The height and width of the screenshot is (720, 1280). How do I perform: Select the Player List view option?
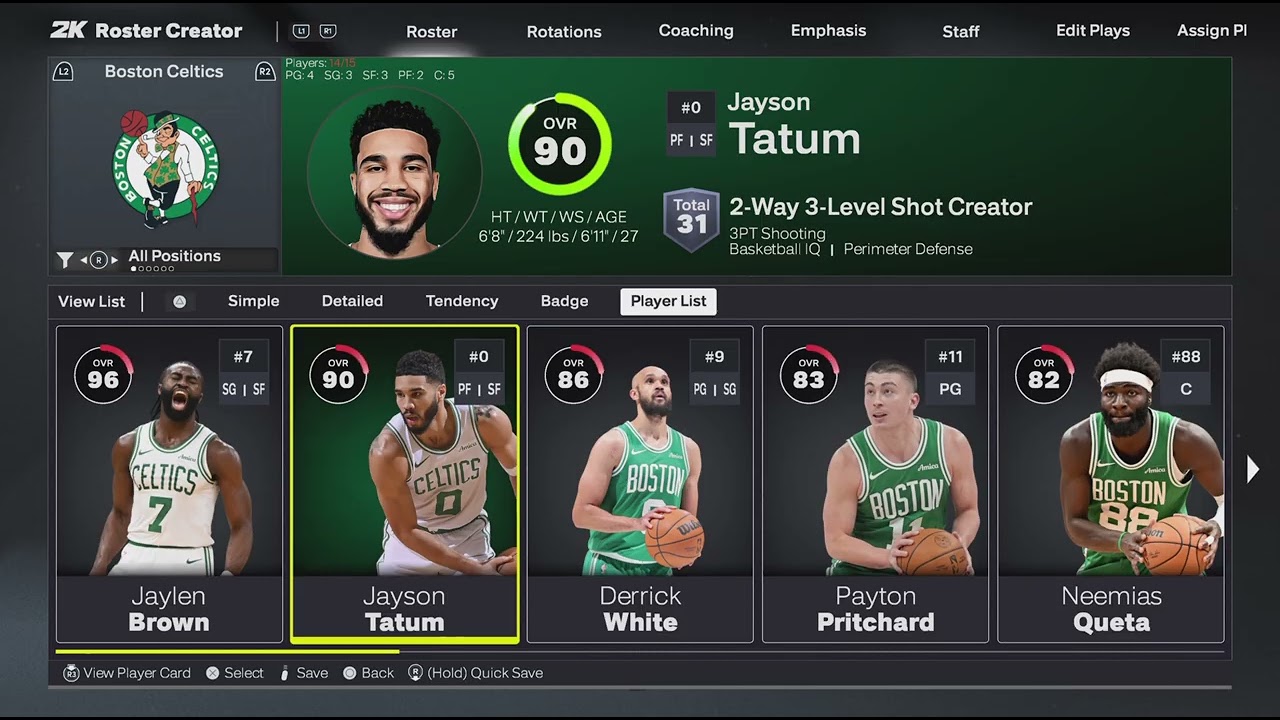[x=668, y=301]
